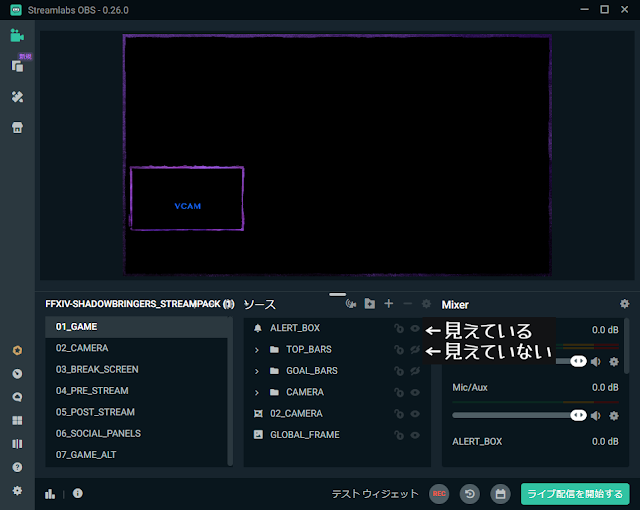Toggle Studio Mode columns icon in sidebar
This screenshot has height=510, width=640.
[17, 444]
